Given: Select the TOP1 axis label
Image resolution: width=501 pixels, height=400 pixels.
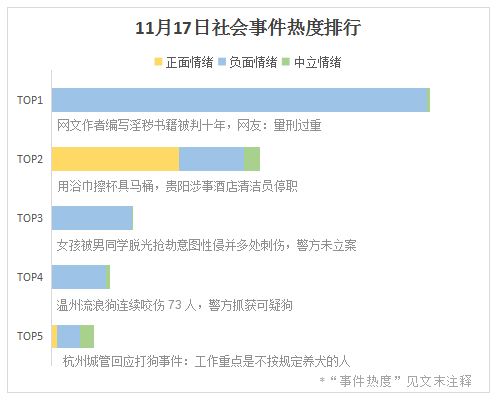Looking at the screenshot, I should pos(30,100).
